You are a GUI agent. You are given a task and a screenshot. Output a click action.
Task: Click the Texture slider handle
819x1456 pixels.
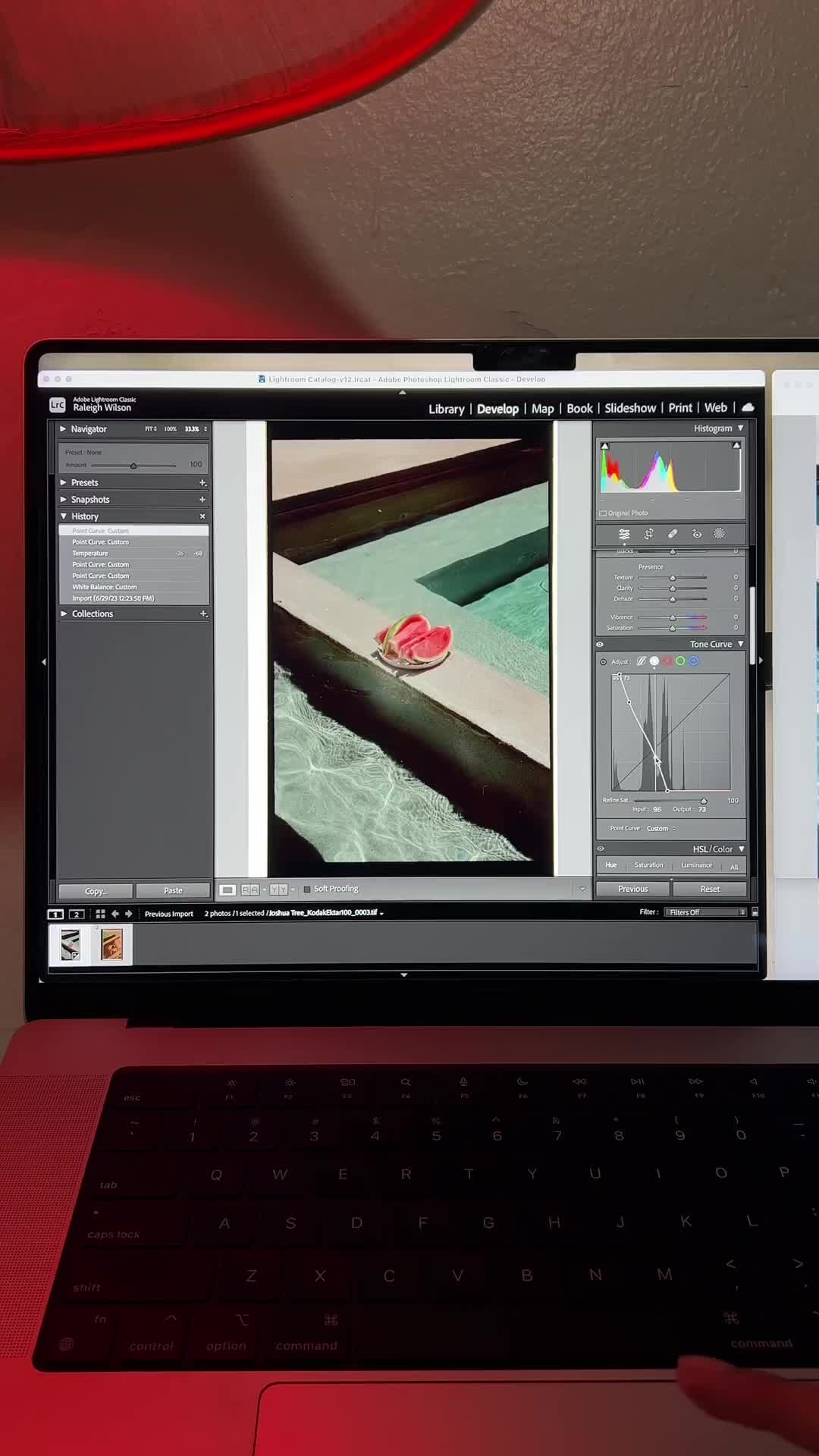pos(673,578)
